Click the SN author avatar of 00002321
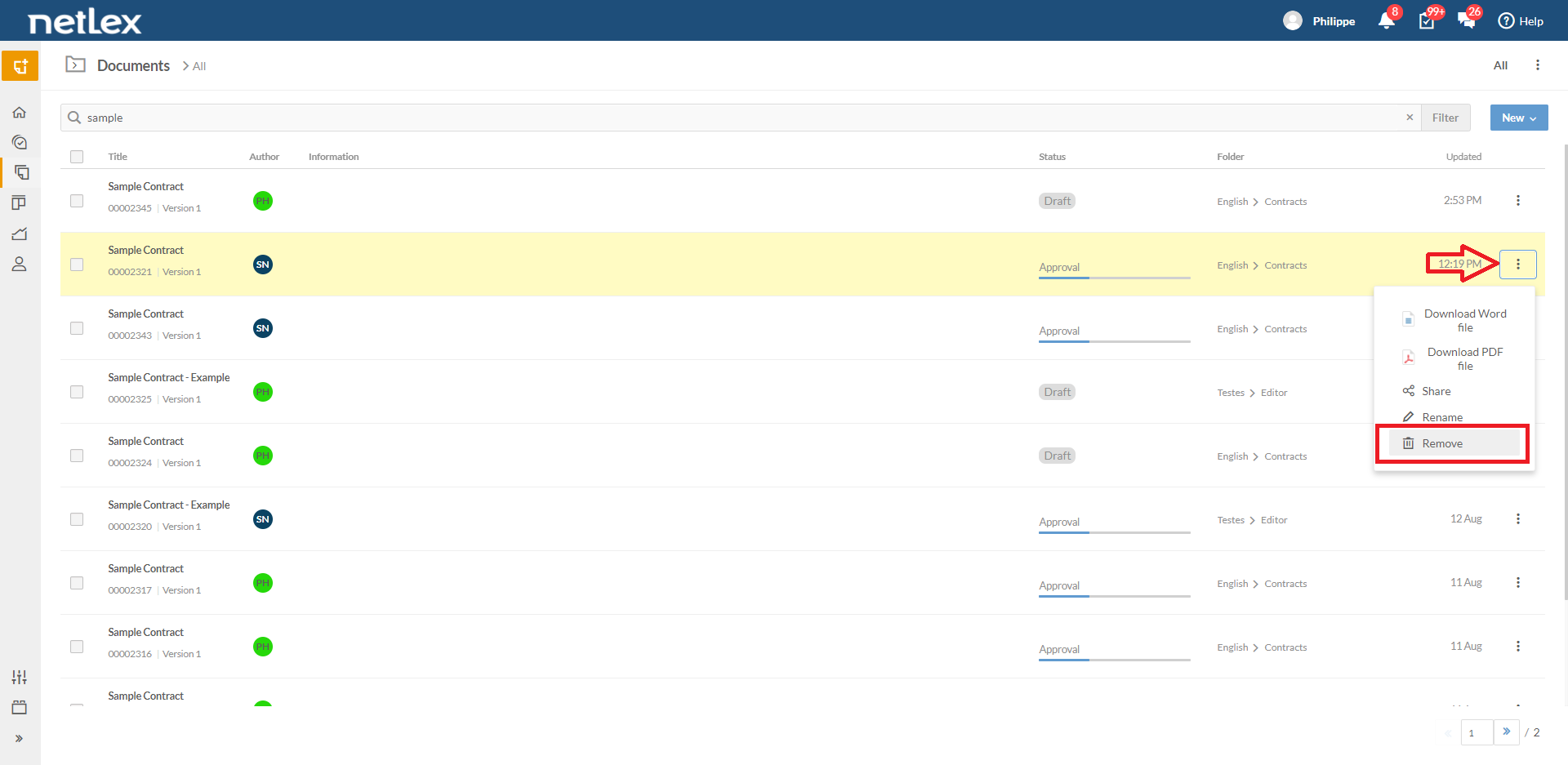Viewport: 1568px width, 765px height. coord(262,265)
